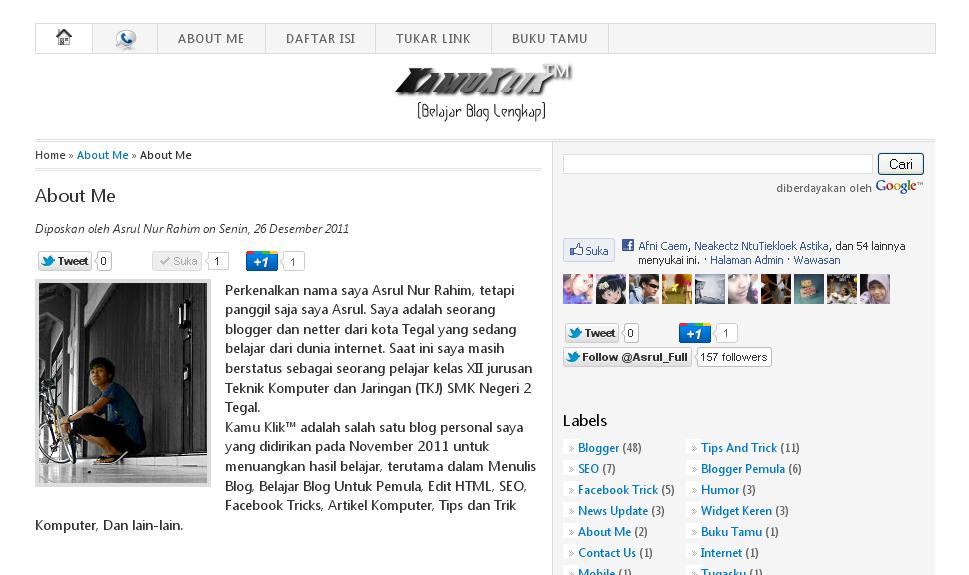
Task: Click the Suka button under post date
Action: pyautogui.click(x=177, y=261)
